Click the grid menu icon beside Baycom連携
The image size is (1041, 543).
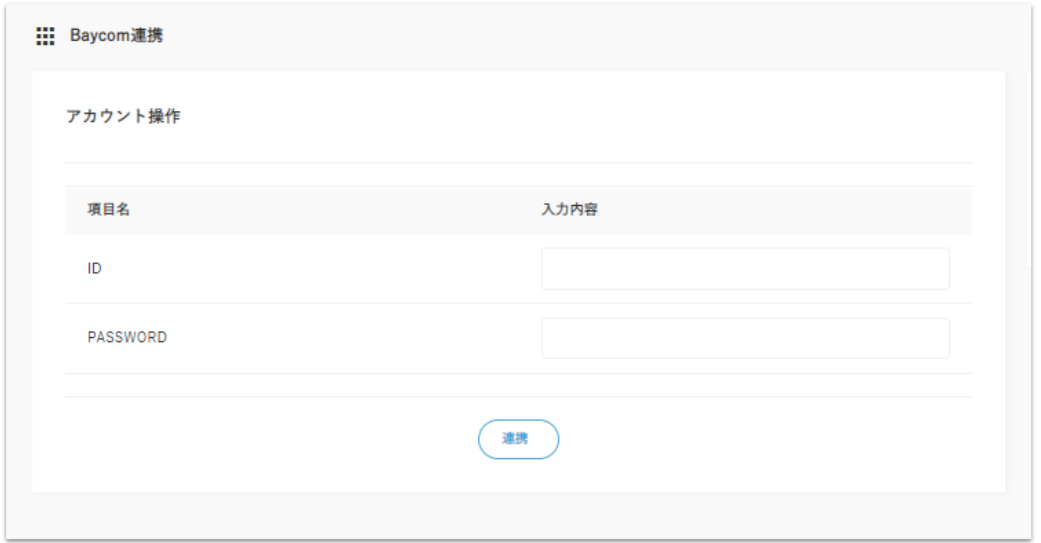(x=45, y=37)
